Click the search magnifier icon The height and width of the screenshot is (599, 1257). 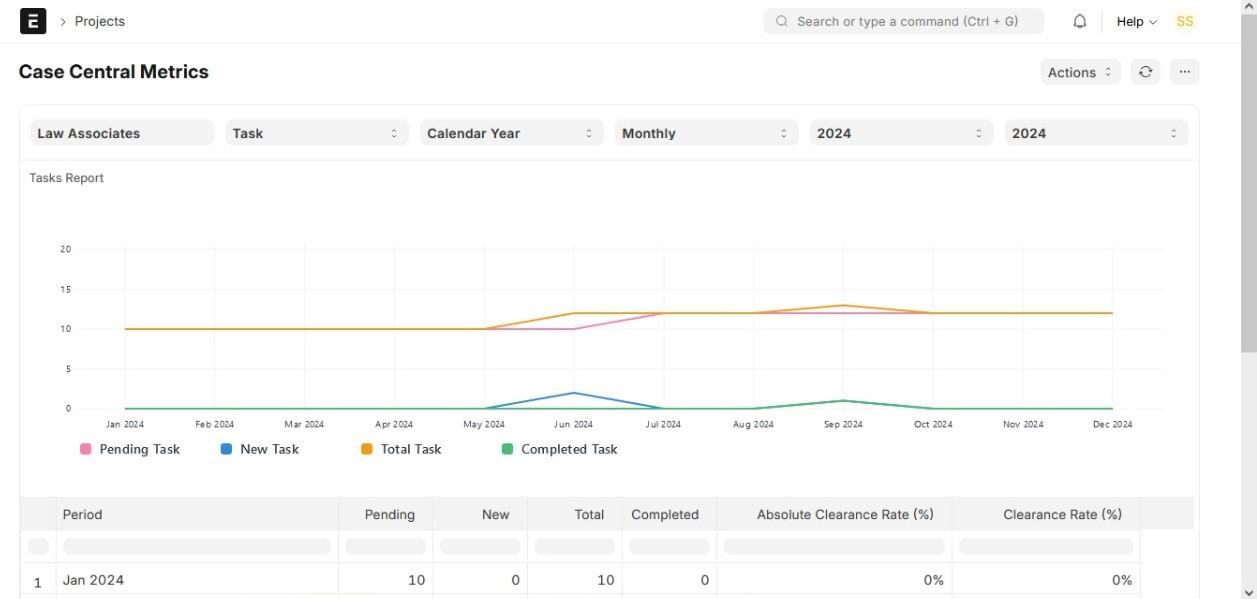[x=782, y=21]
